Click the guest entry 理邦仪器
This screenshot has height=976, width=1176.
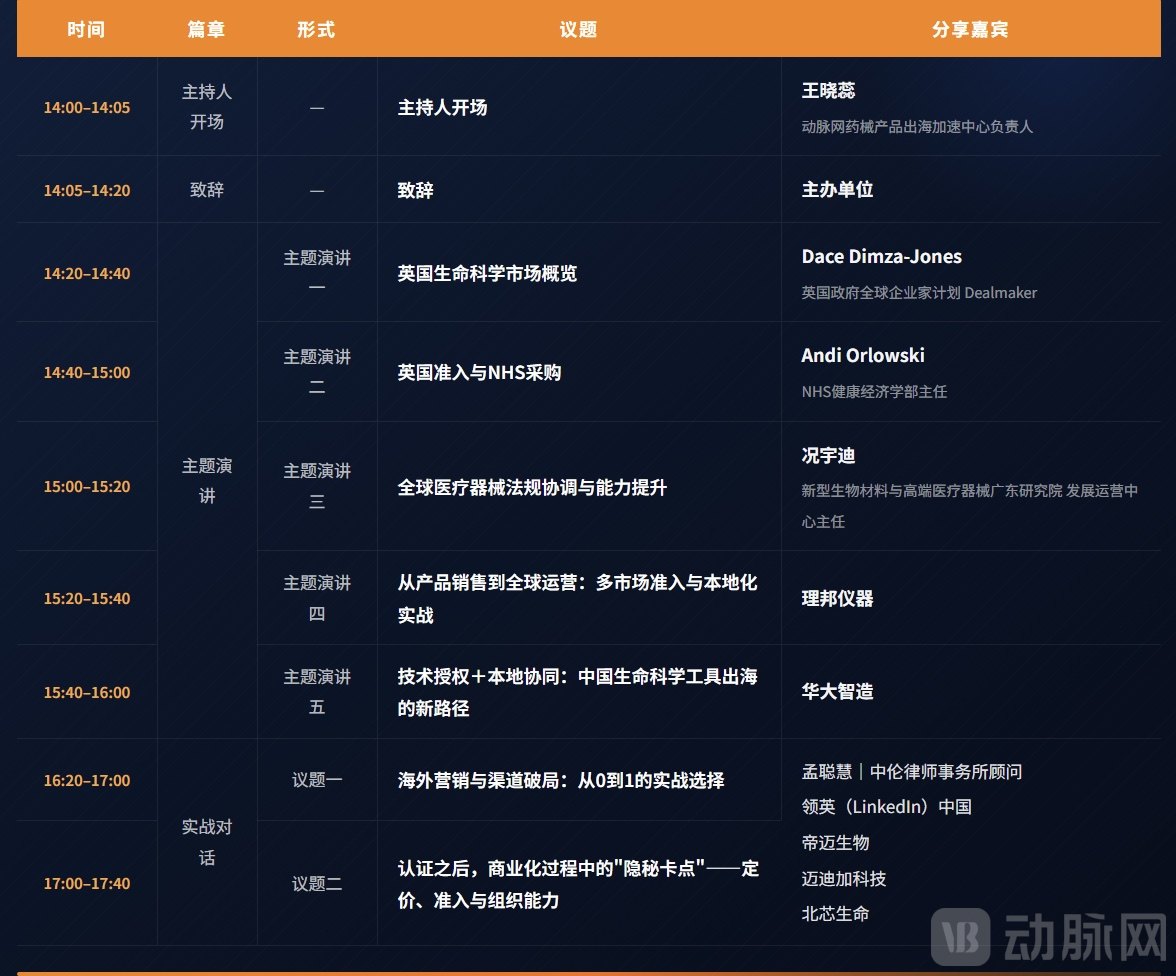coord(838,599)
